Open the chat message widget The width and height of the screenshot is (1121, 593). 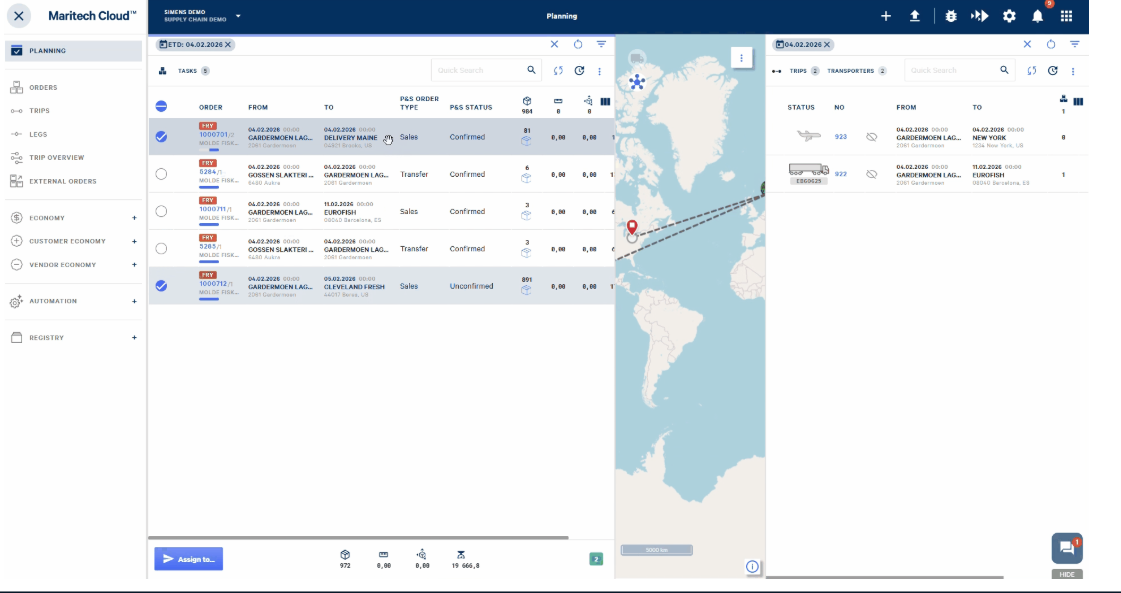pyautogui.click(x=1067, y=549)
